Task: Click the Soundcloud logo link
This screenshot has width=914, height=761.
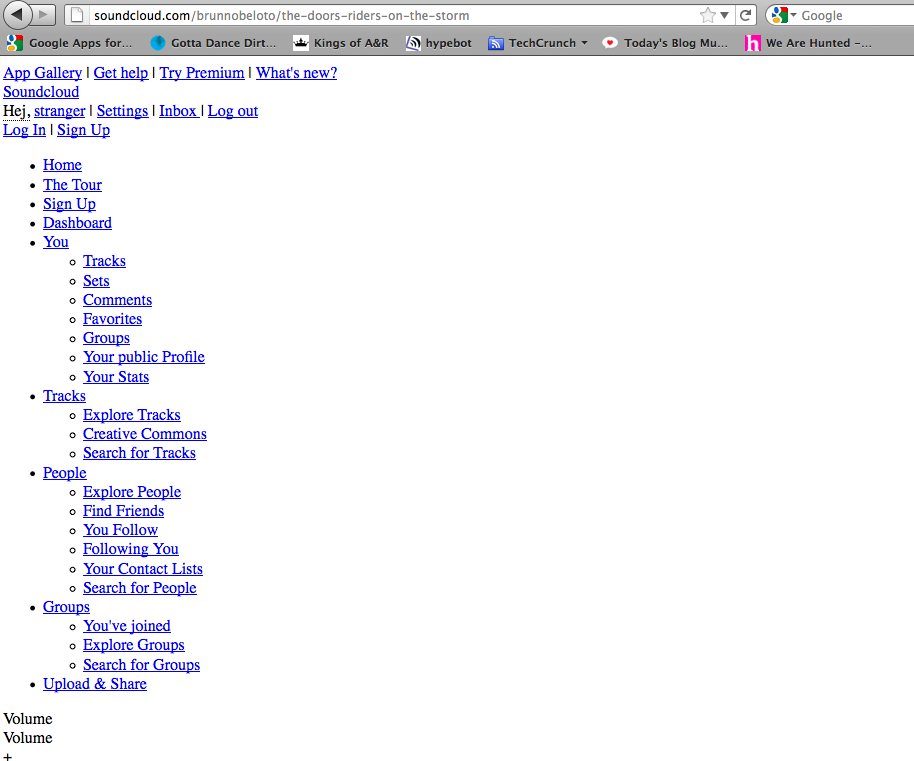Action: point(41,92)
